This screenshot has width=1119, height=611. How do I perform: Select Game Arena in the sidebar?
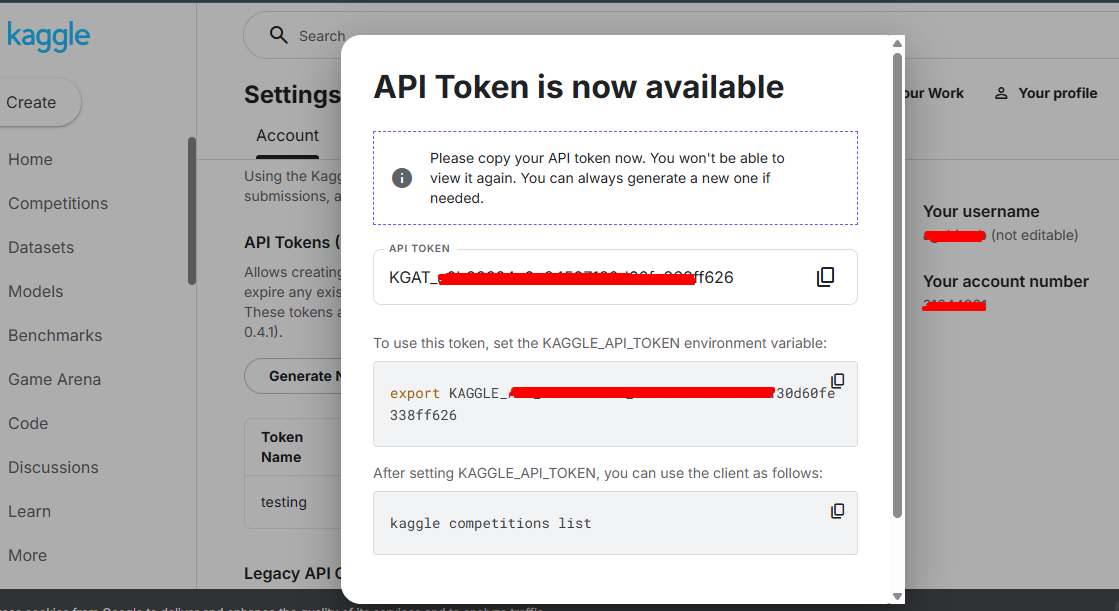[54, 379]
